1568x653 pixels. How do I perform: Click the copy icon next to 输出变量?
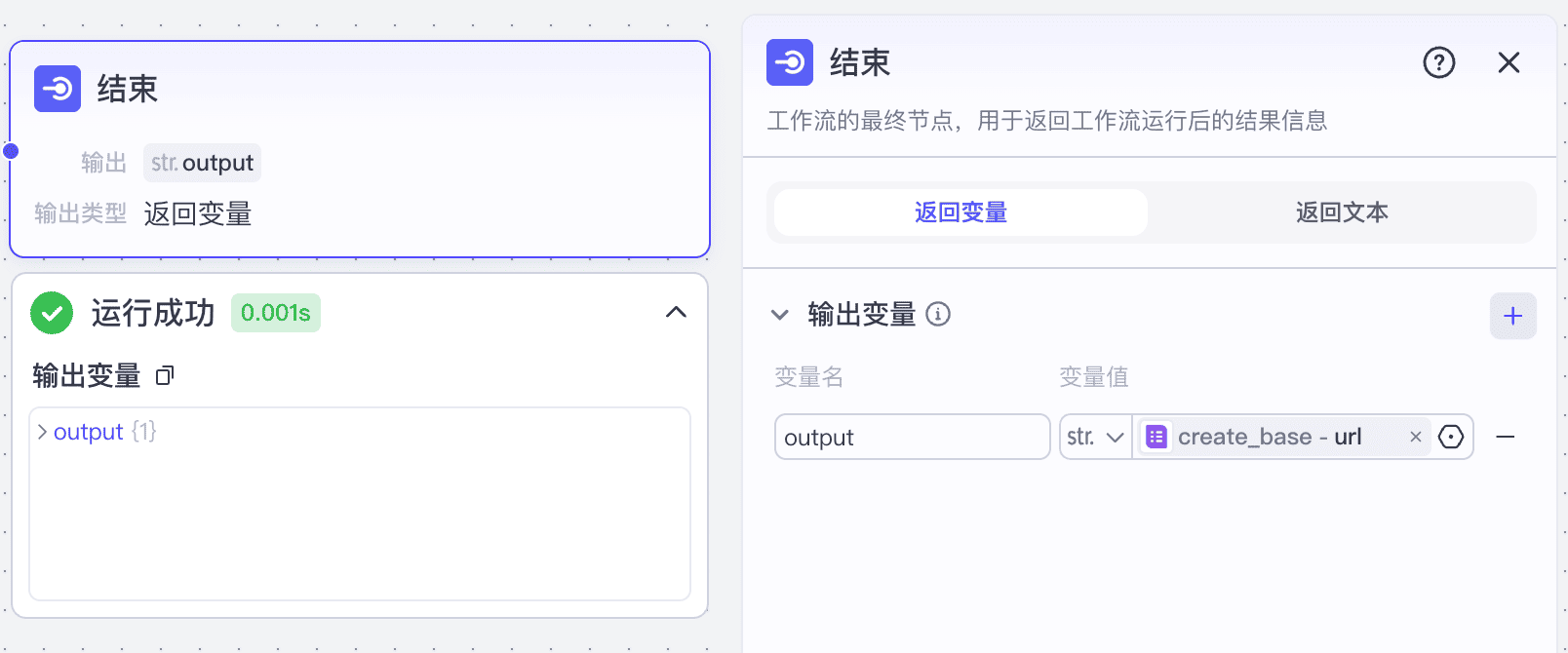tap(164, 375)
